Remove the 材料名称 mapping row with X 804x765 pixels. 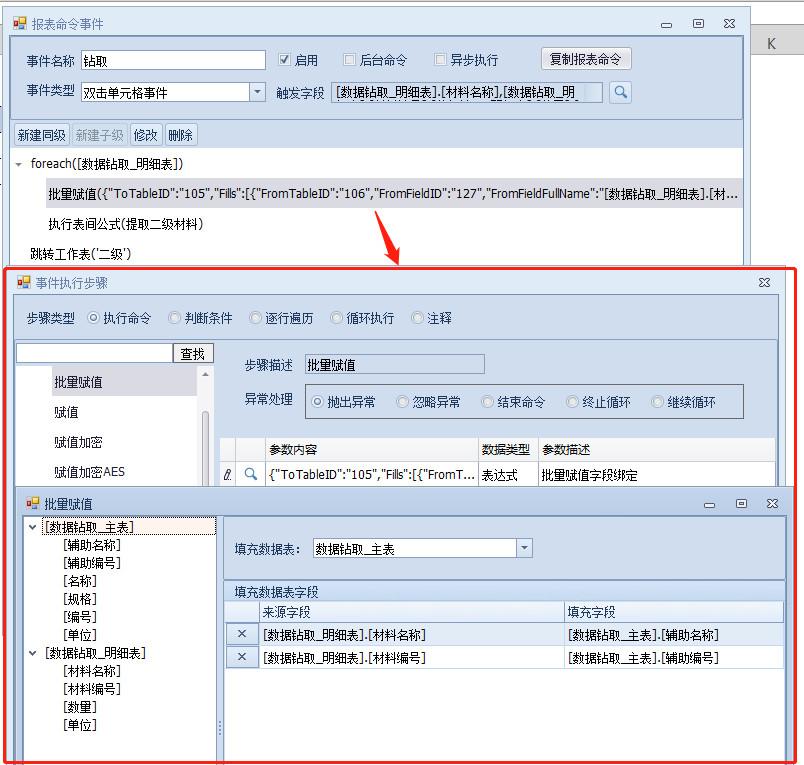(241, 634)
